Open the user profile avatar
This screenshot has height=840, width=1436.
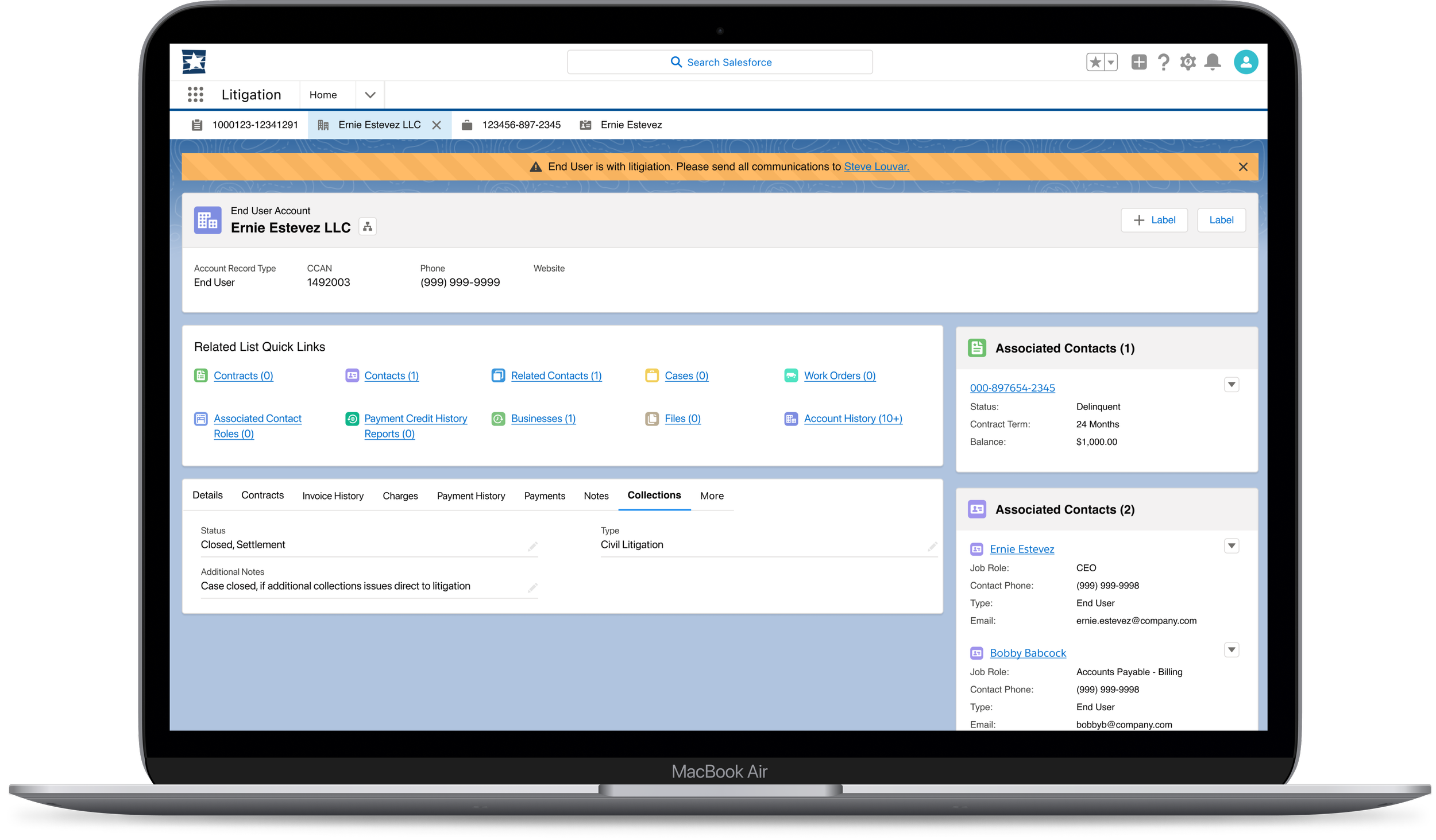(1245, 62)
